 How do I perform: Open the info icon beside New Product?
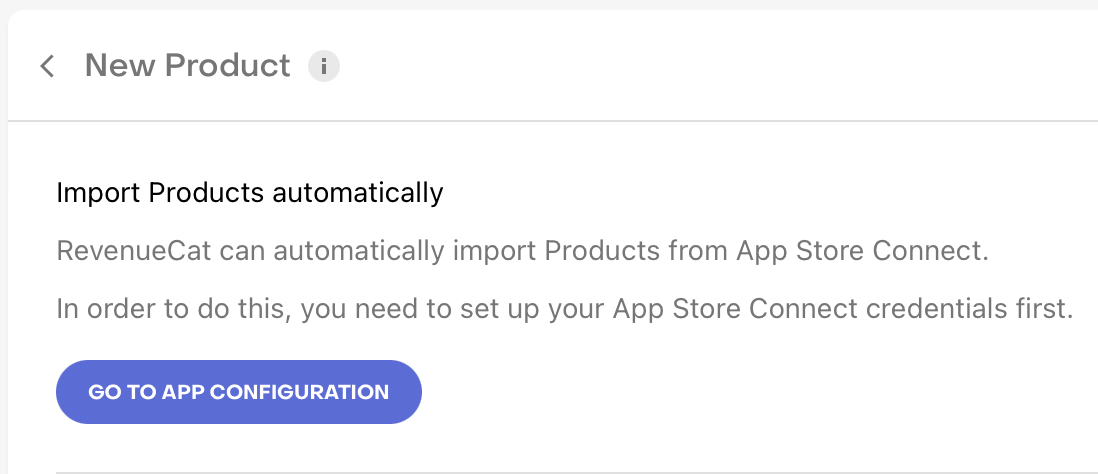tap(323, 67)
